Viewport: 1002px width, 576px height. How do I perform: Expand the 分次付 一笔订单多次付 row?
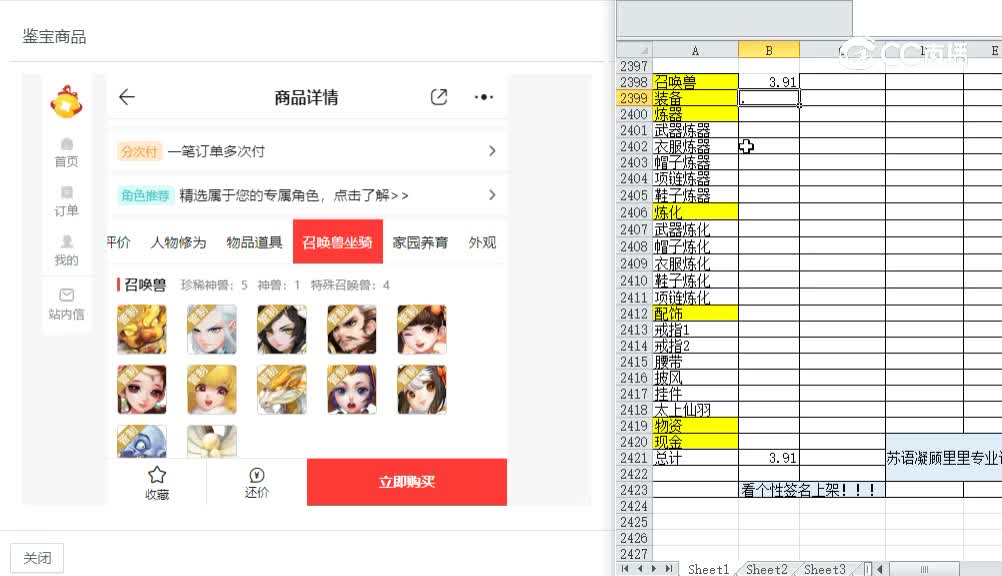click(x=307, y=151)
